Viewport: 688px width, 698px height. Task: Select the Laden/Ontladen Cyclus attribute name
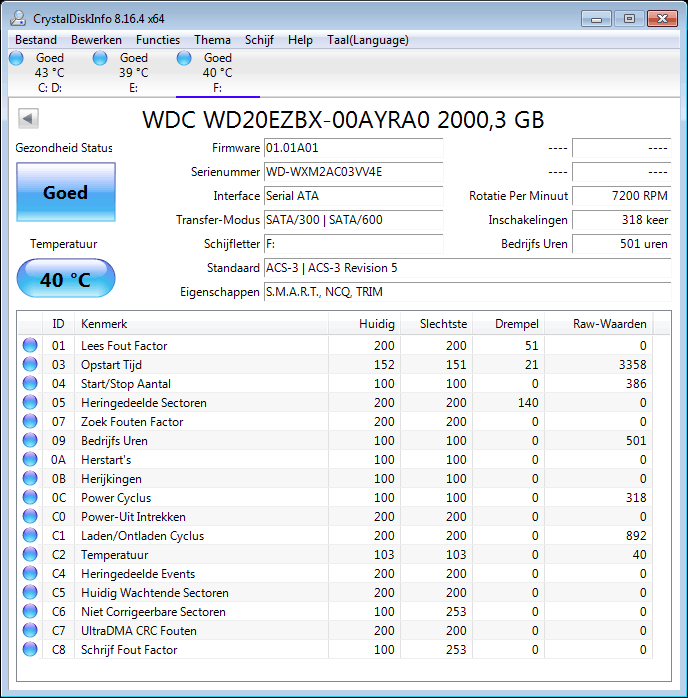[142, 536]
